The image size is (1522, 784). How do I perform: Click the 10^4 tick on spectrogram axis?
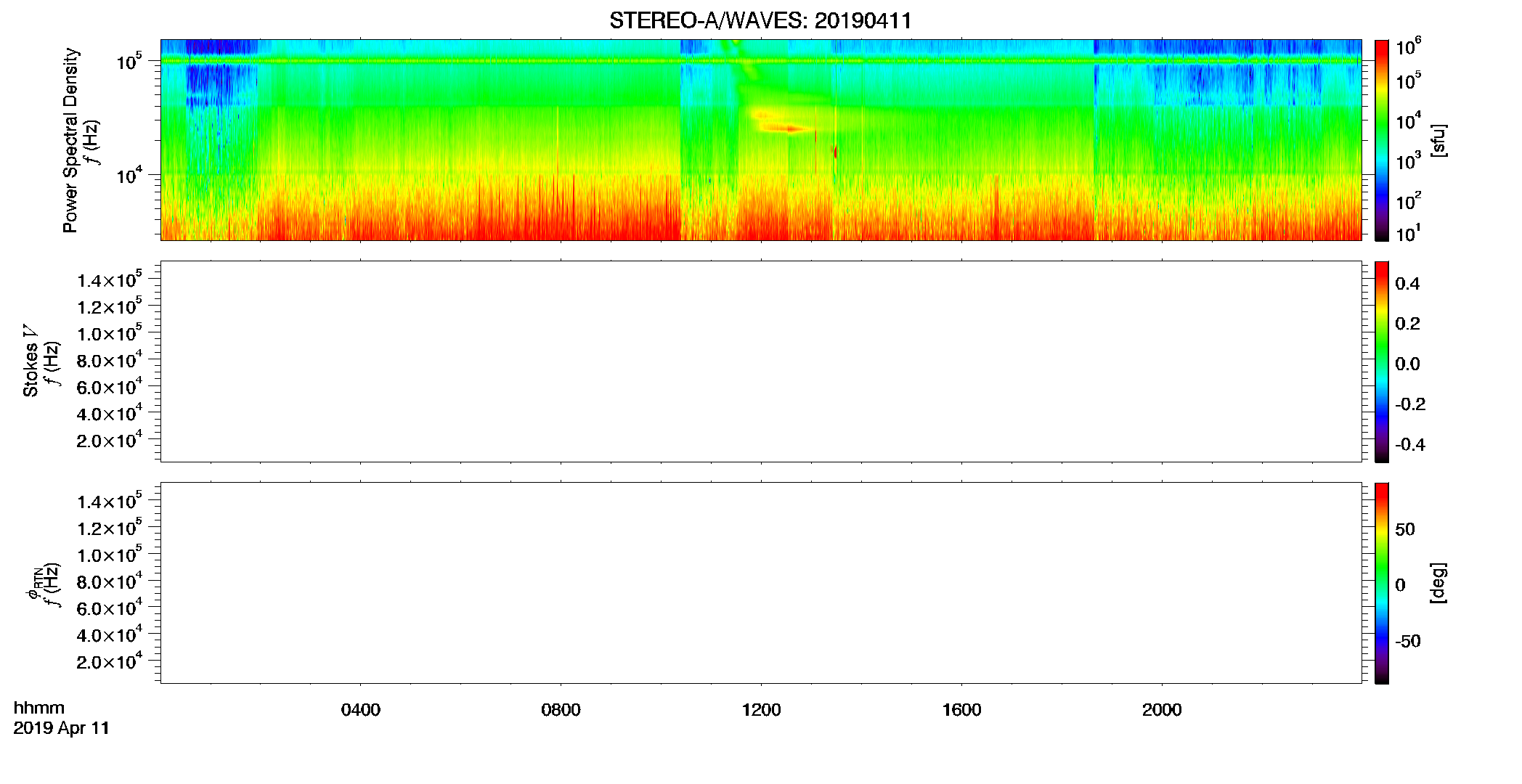[130, 175]
